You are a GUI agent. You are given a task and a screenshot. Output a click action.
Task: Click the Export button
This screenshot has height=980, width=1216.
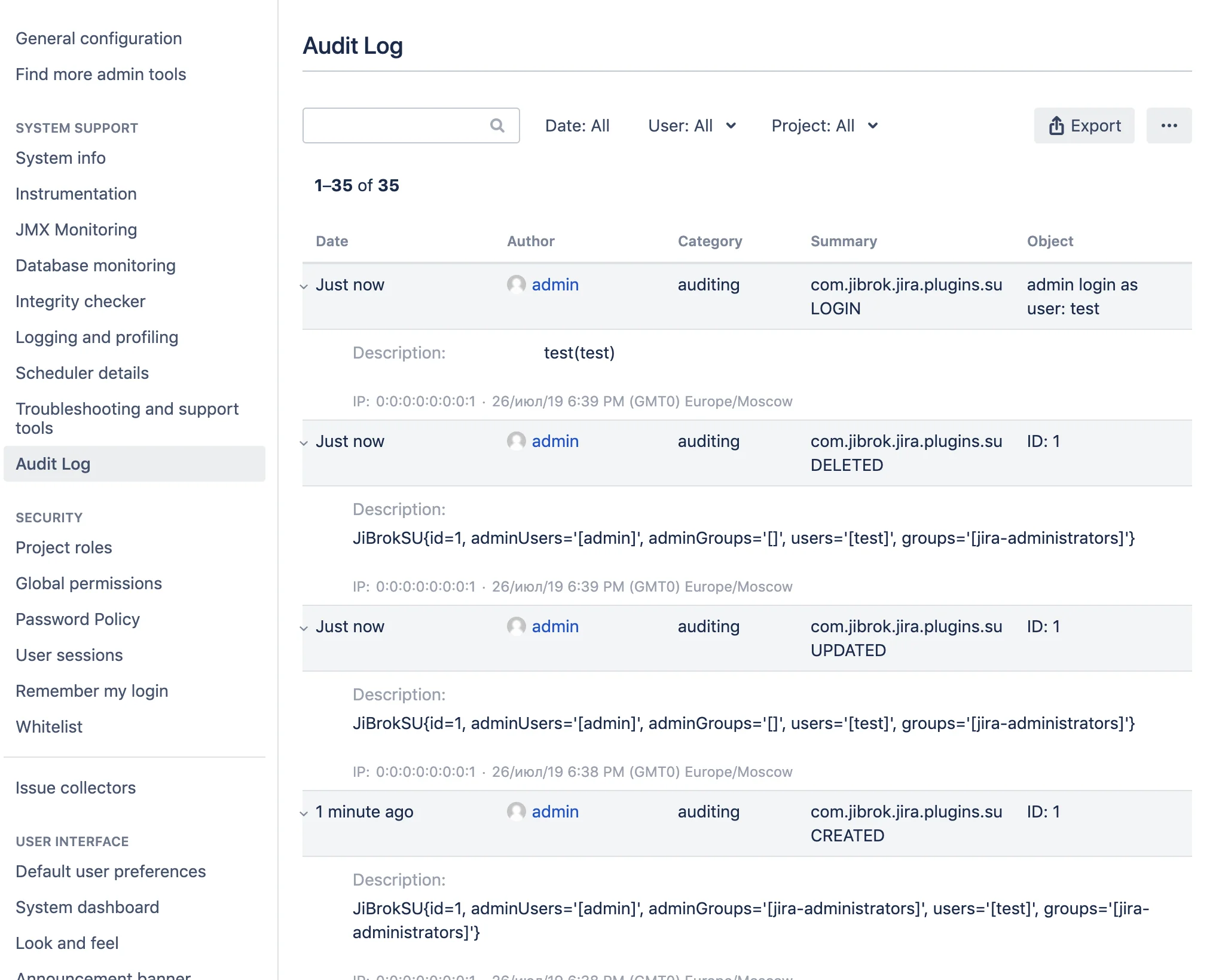coord(1084,125)
